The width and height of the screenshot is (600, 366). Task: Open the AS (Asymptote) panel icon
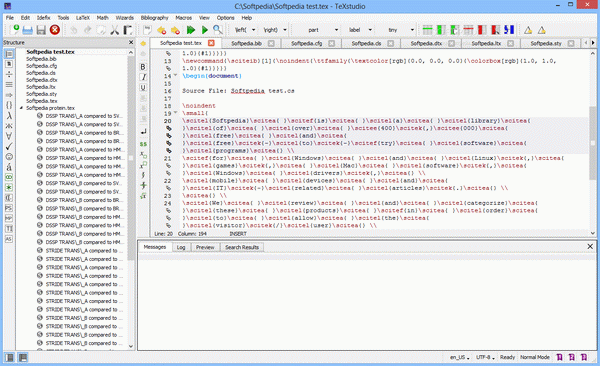[9, 239]
